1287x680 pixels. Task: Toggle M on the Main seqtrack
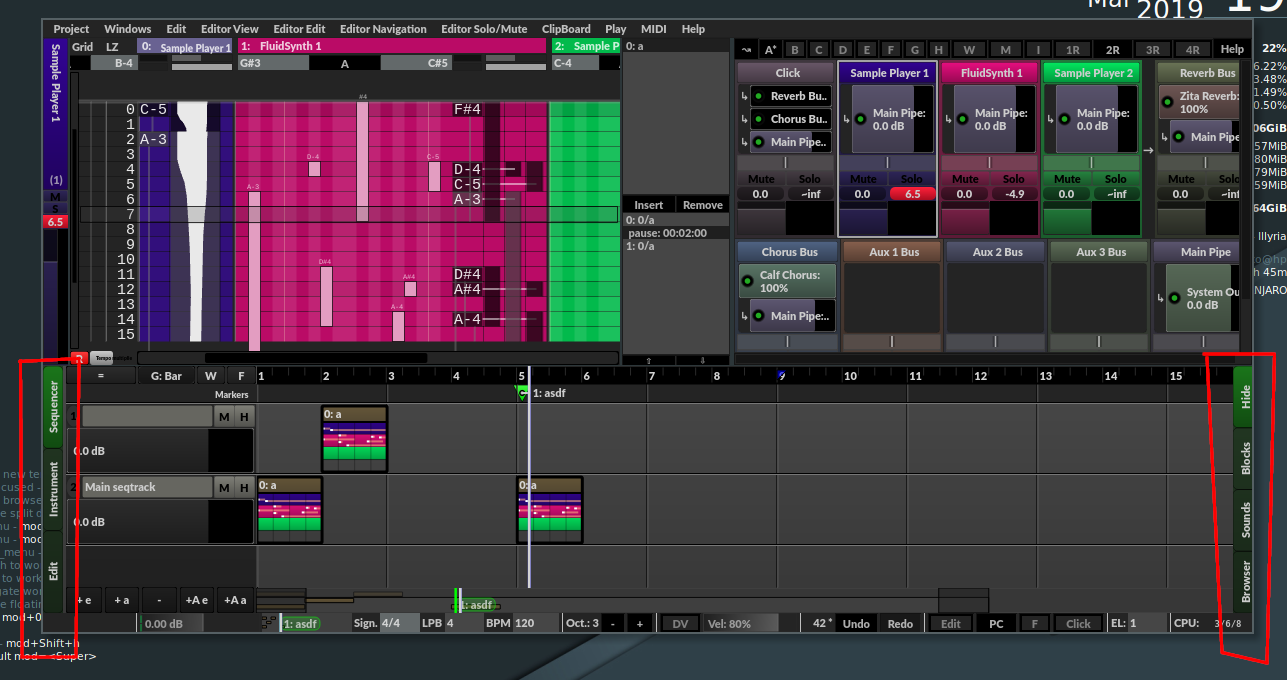[x=225, y=487]
